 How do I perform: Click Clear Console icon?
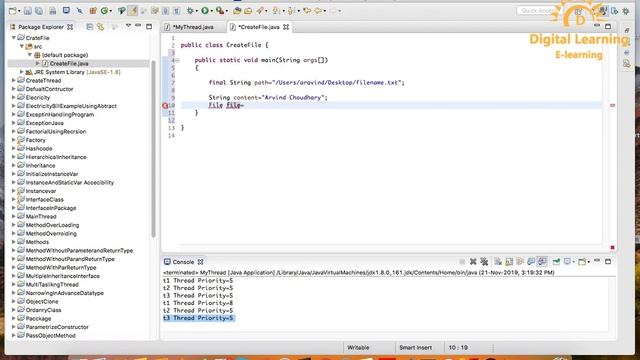coord(498,262)
